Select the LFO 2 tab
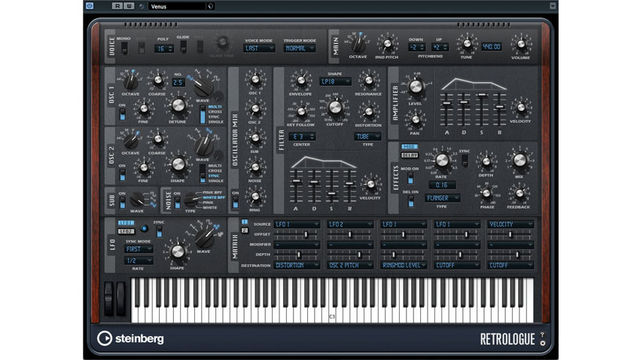 pyautogui.click(x=126, y=231)
